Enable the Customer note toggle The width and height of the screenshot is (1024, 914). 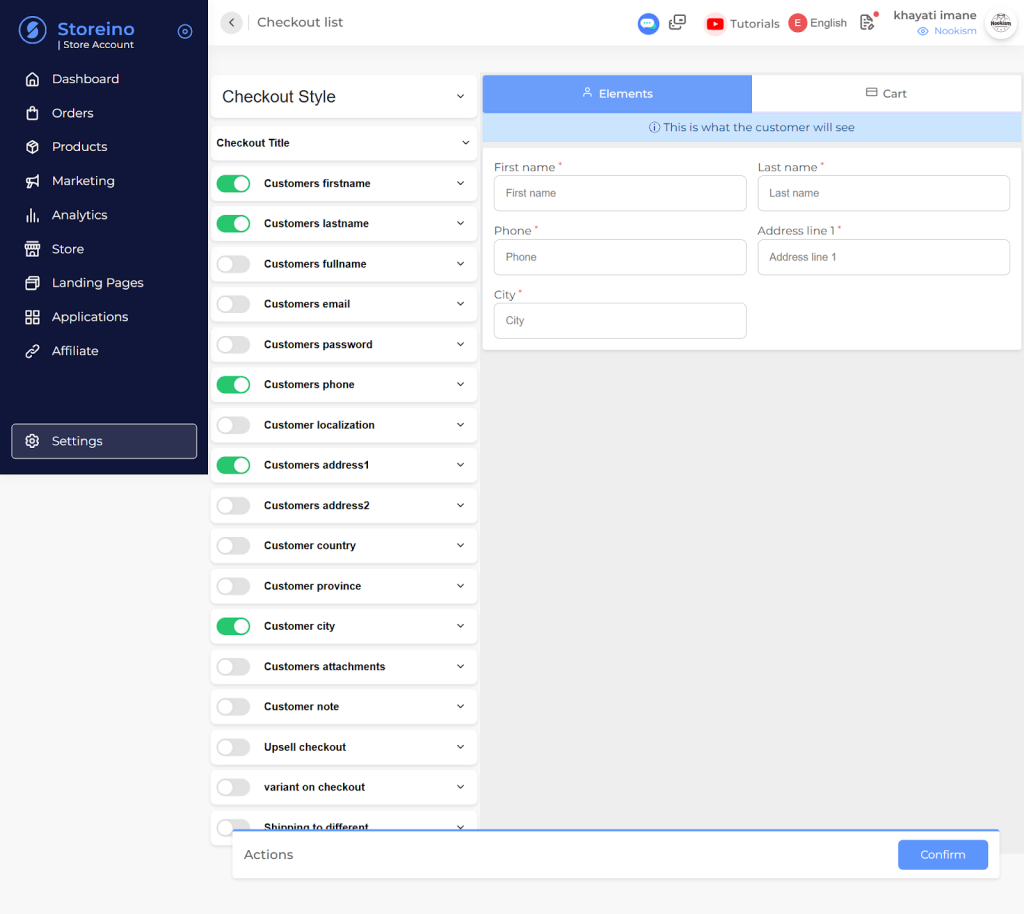(x=233, y=706)
